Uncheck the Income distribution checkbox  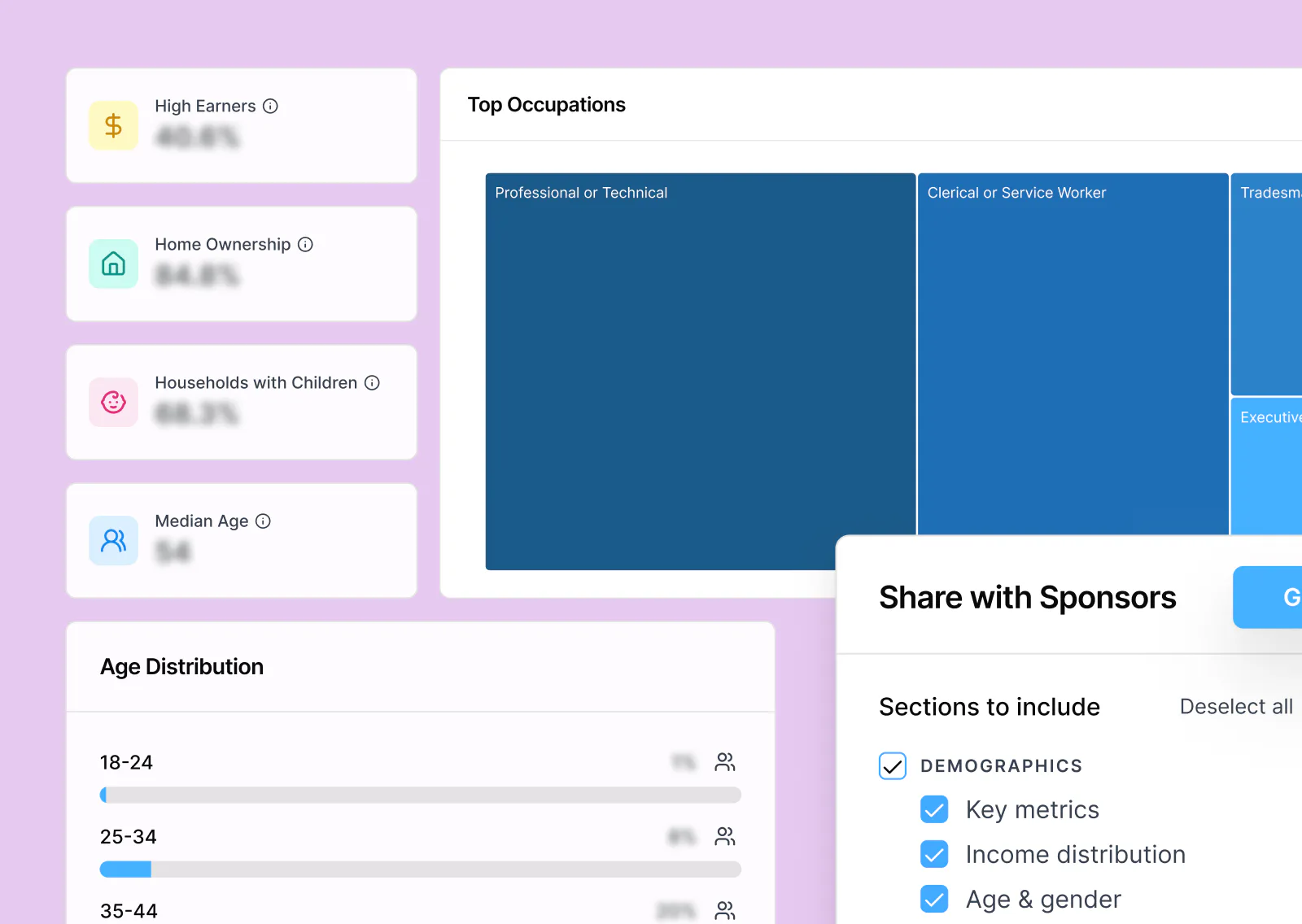[x=934, y=854]
